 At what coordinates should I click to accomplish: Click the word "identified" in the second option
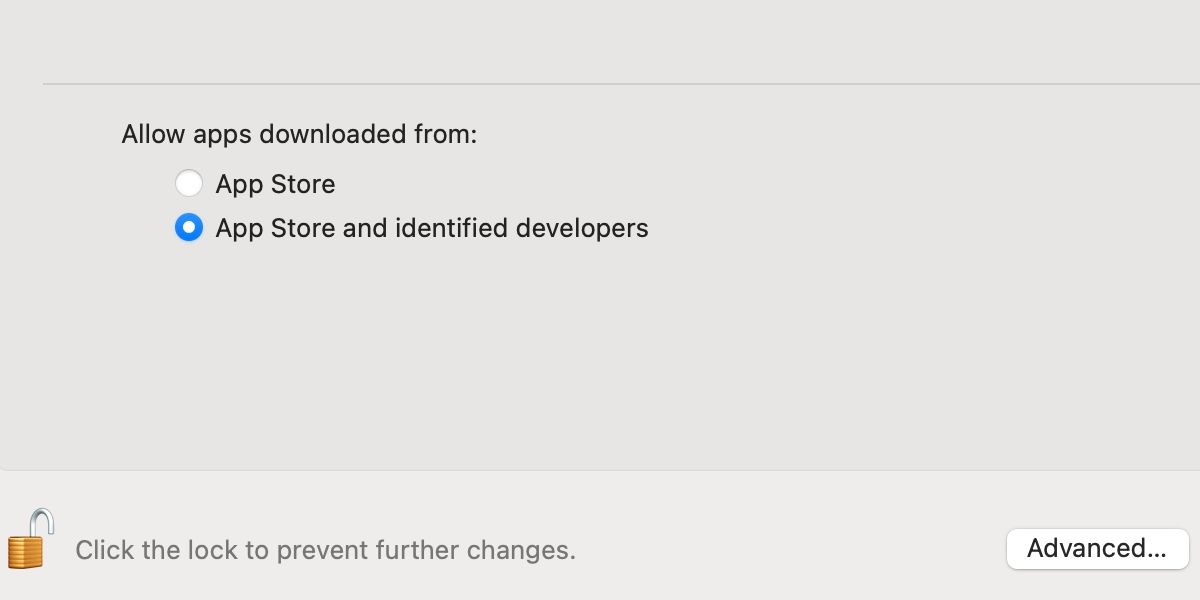pyautogui.click(x=452, y=228)
